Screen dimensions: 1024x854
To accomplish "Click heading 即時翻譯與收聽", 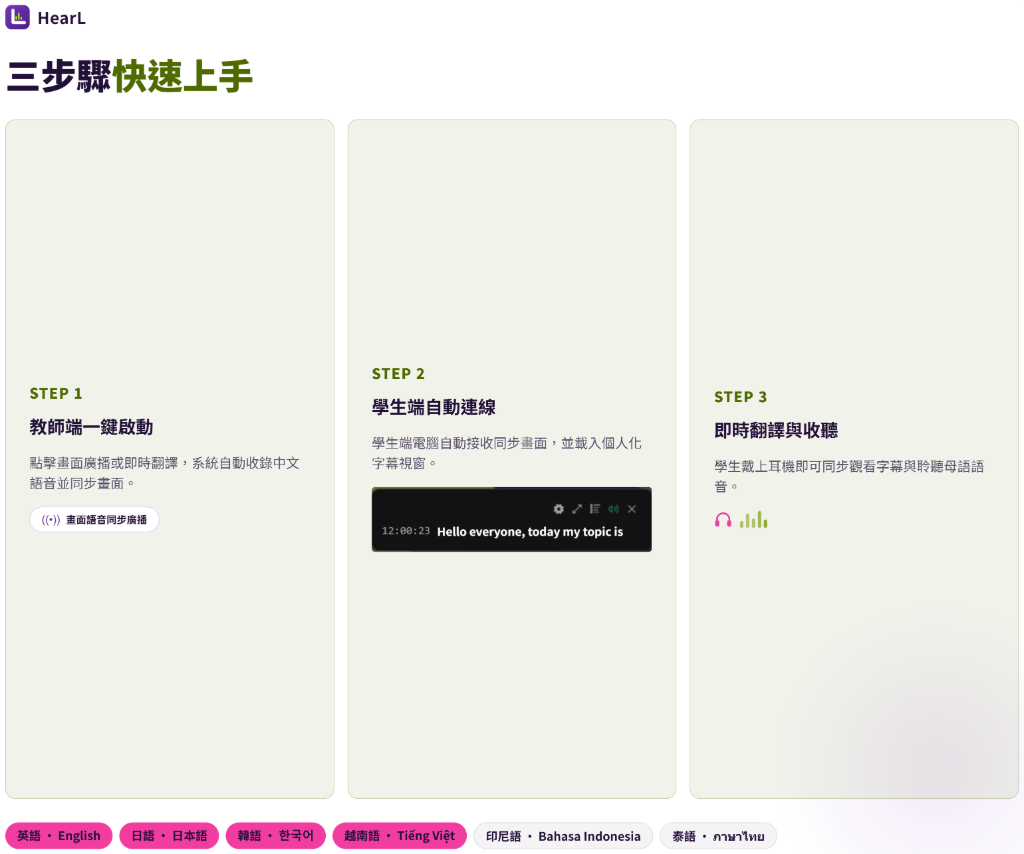I will pyautogui.click(x=776, y=430).
